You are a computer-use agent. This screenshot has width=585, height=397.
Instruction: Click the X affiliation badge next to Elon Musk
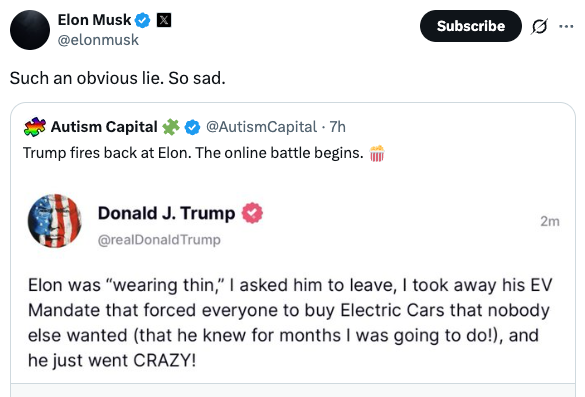click(163, 20)
